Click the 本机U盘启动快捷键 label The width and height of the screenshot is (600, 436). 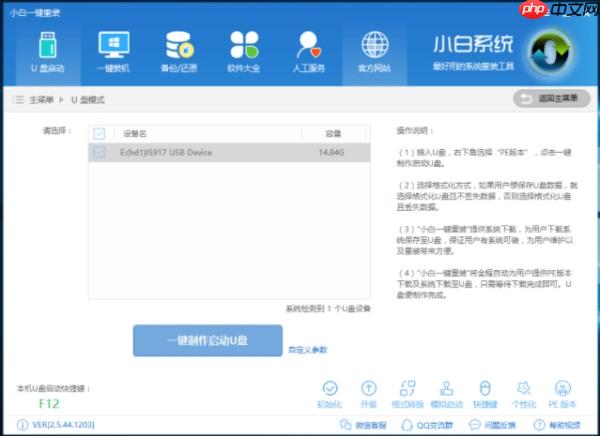[x=53, y=389]
